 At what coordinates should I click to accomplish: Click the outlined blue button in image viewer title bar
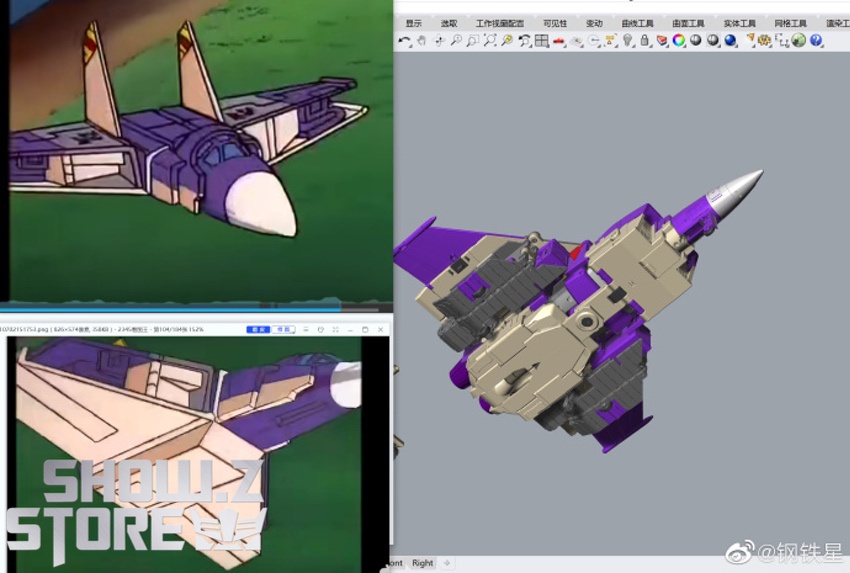coord(284,330)
